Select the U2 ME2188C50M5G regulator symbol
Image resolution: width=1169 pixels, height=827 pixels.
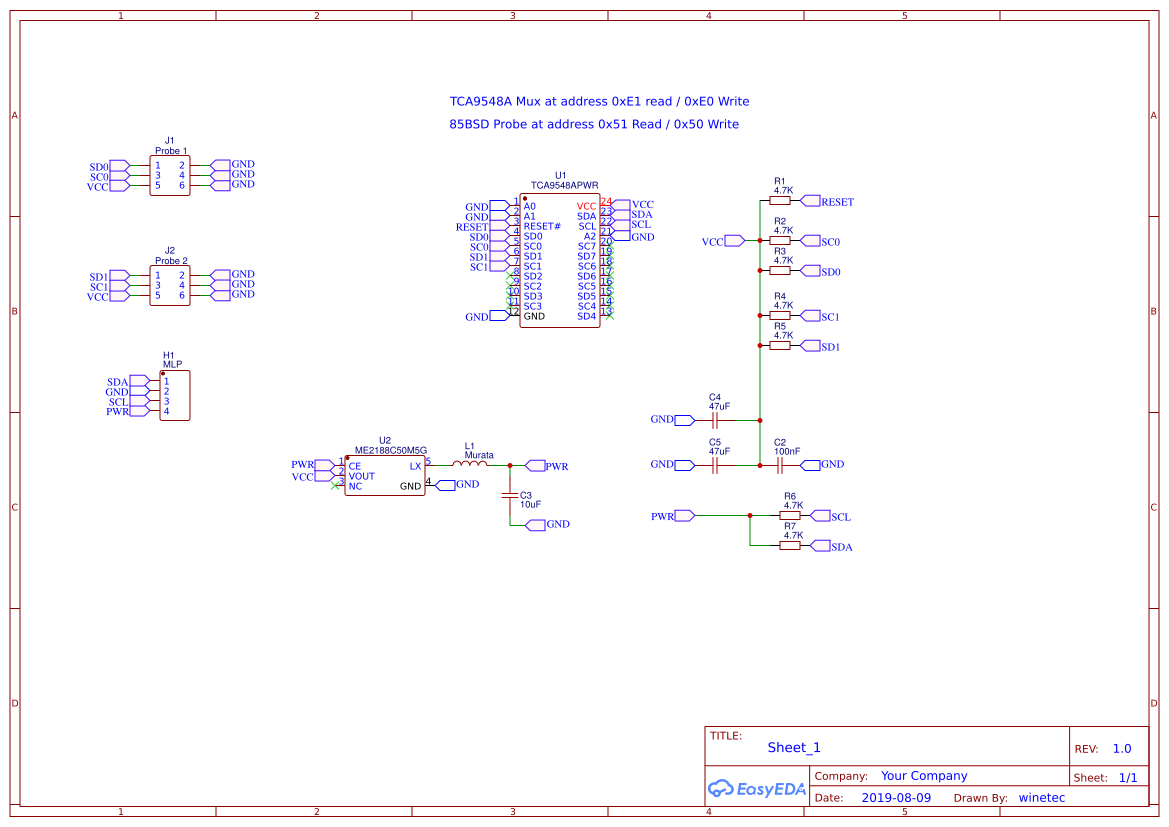pyautogui.click(x=385, y=475)
